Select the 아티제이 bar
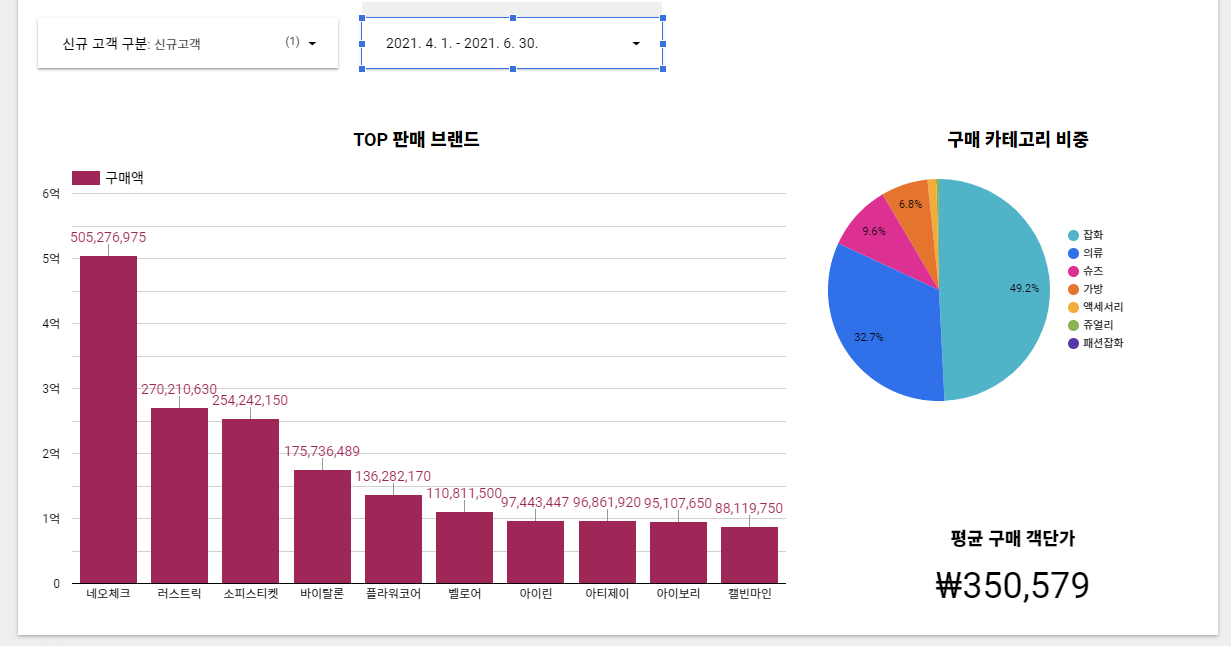The image size is (1231, 646). click(x=607, y=552)
